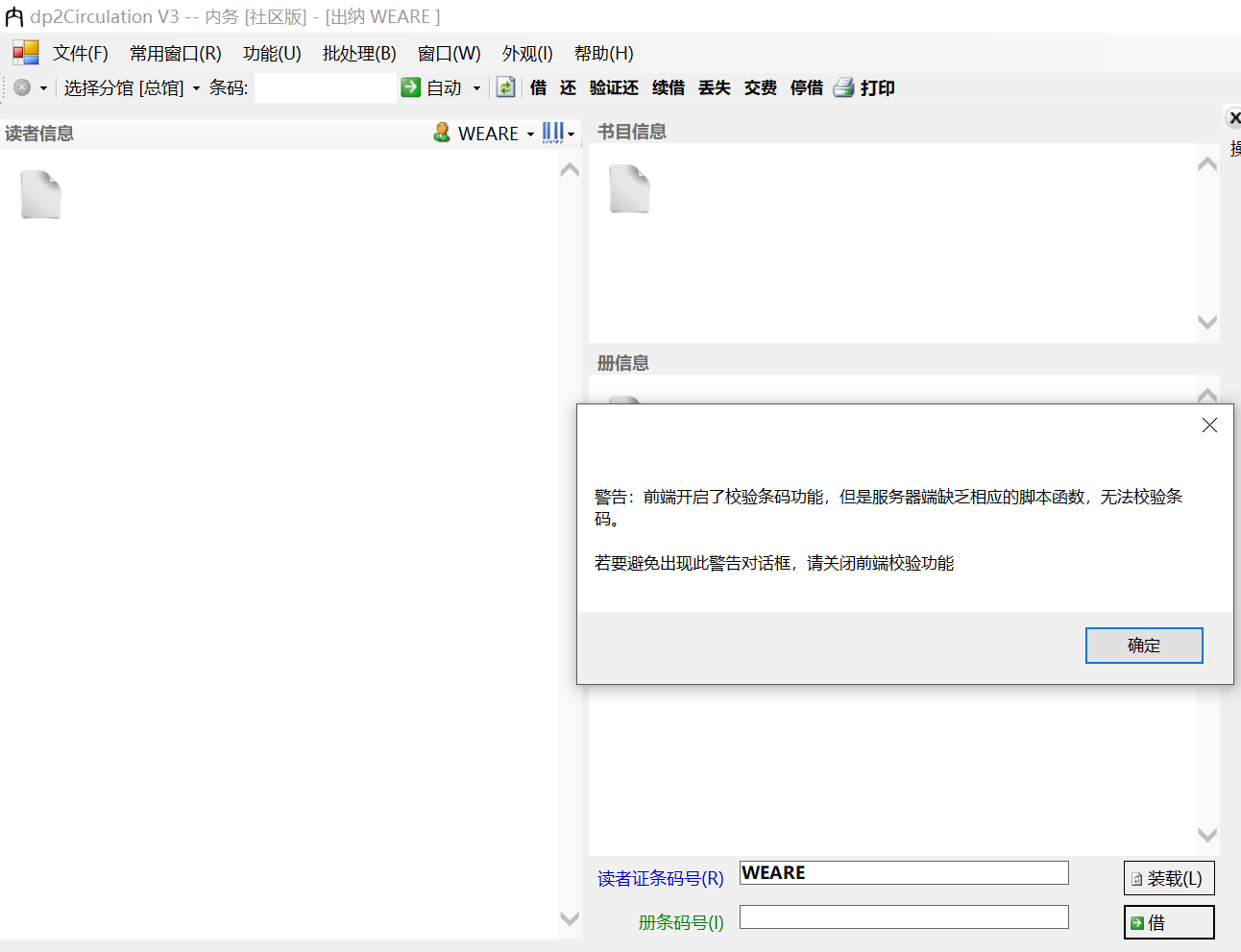This screenshot has width=1241, height=952.
Task: Select 丢失 lost item function
Action: [x=715, y=87]
